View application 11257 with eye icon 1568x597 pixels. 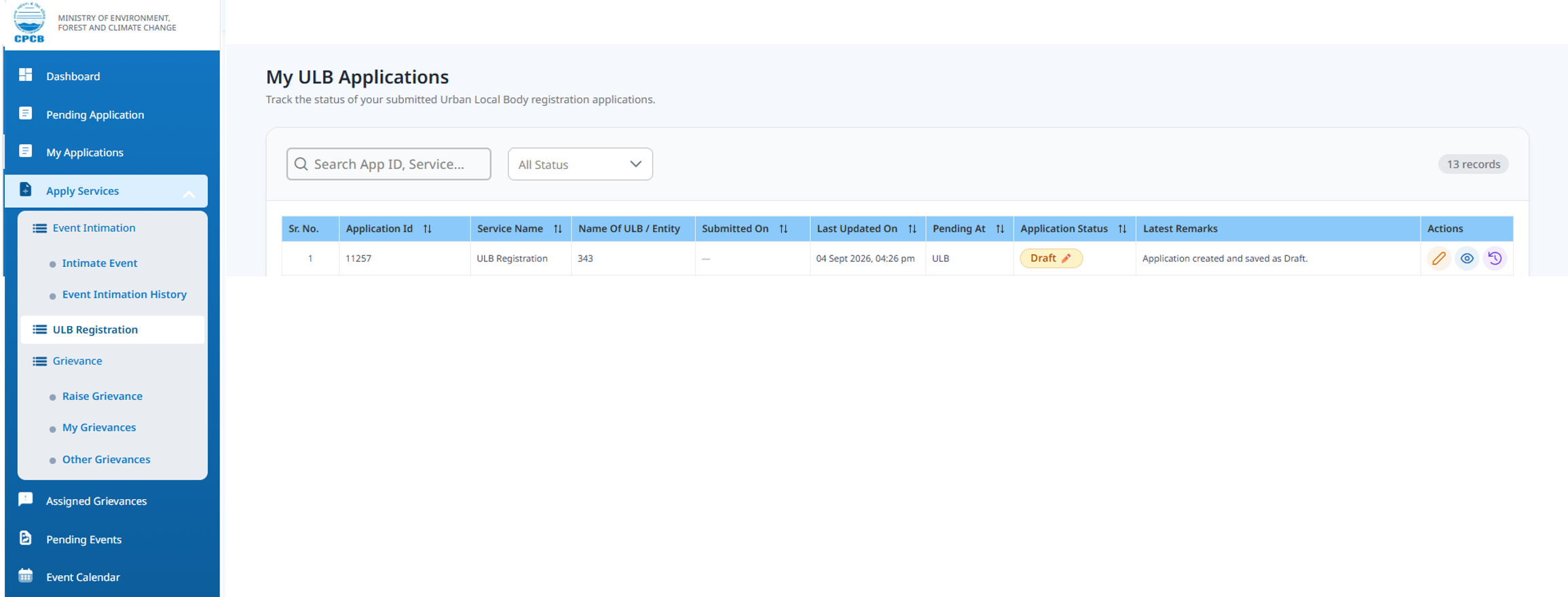pyautogui.click(x=1467, y=258)
